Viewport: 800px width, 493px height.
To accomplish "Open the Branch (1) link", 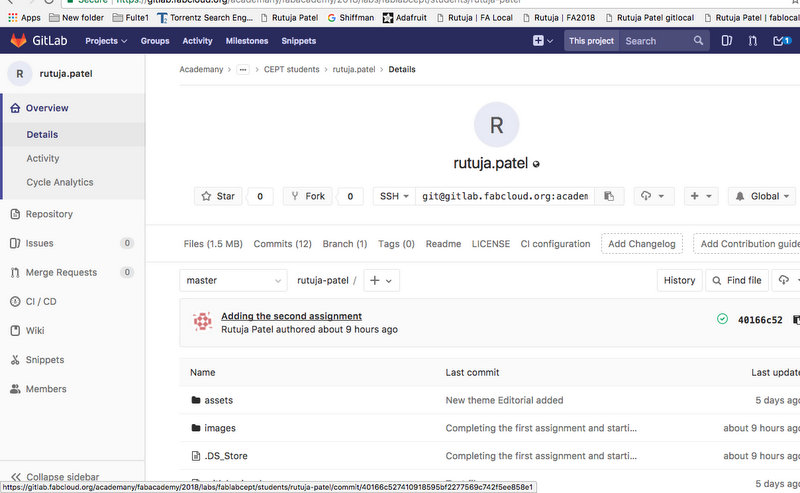I will click(345, 244).
